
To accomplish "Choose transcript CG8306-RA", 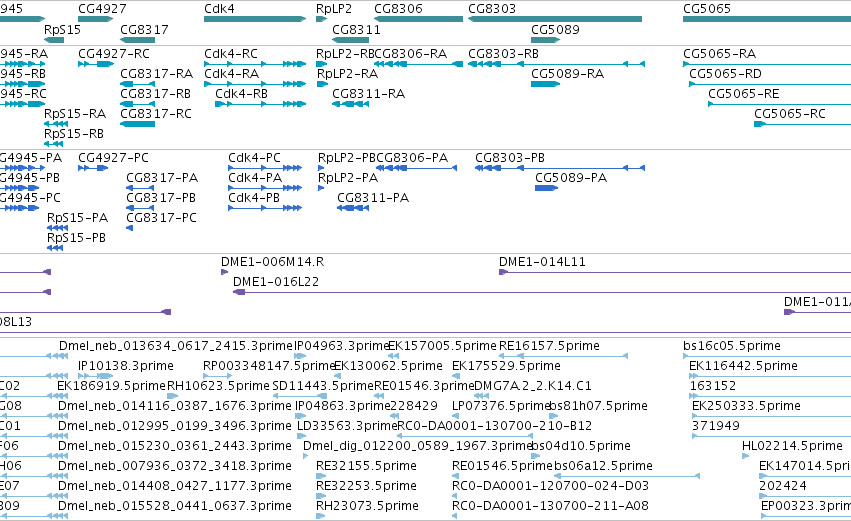I will click(410, 54).
